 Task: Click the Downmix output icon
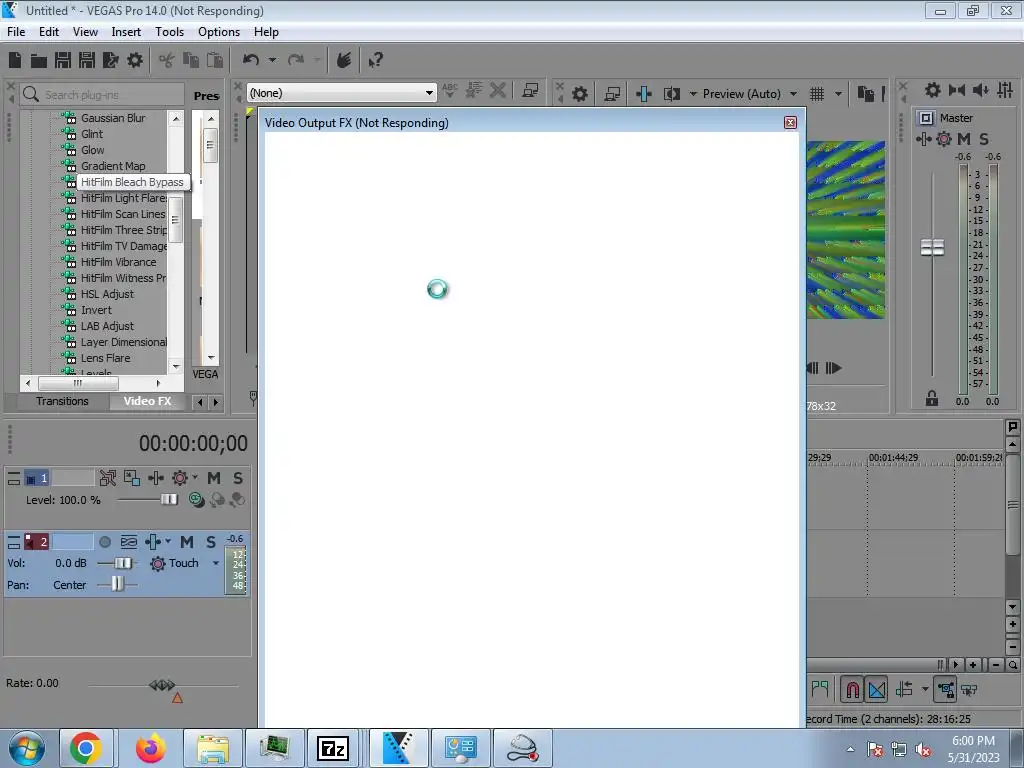coord(957,90)
